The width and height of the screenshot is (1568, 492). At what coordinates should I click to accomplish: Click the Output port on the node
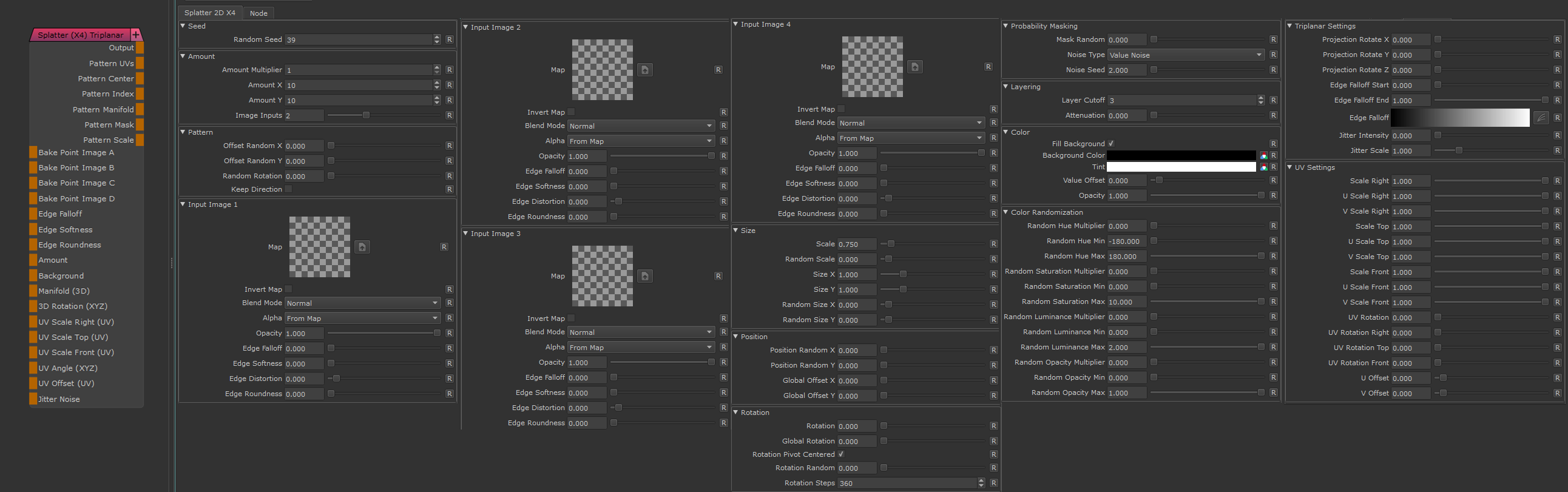pos(140,48)
